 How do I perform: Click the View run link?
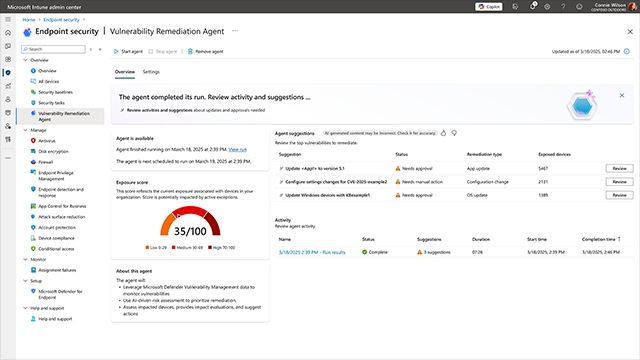(238, 150)
